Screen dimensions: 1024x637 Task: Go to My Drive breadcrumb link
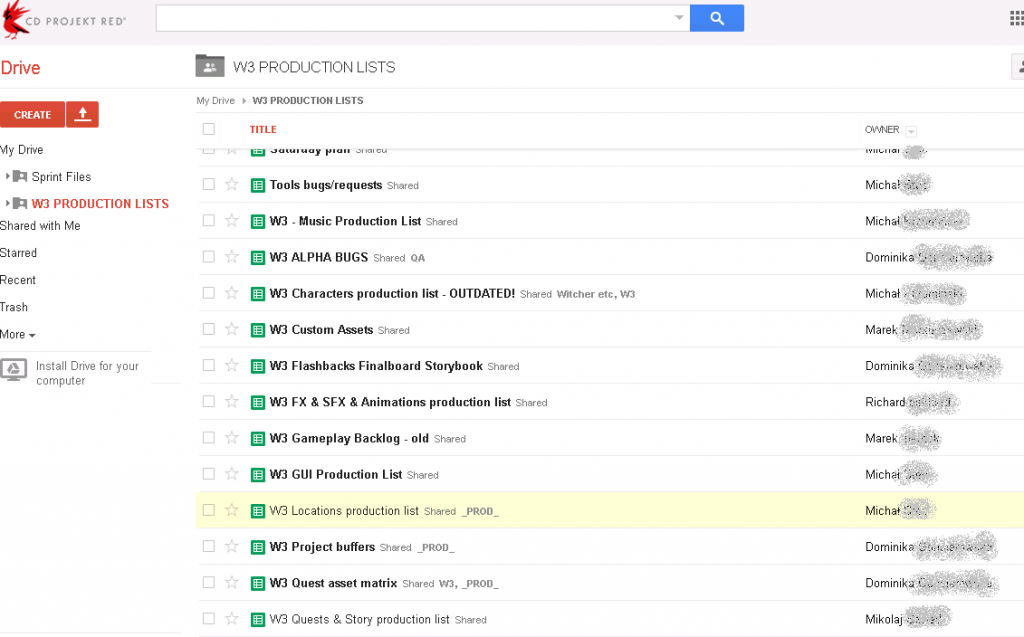(x=216, y=101)
